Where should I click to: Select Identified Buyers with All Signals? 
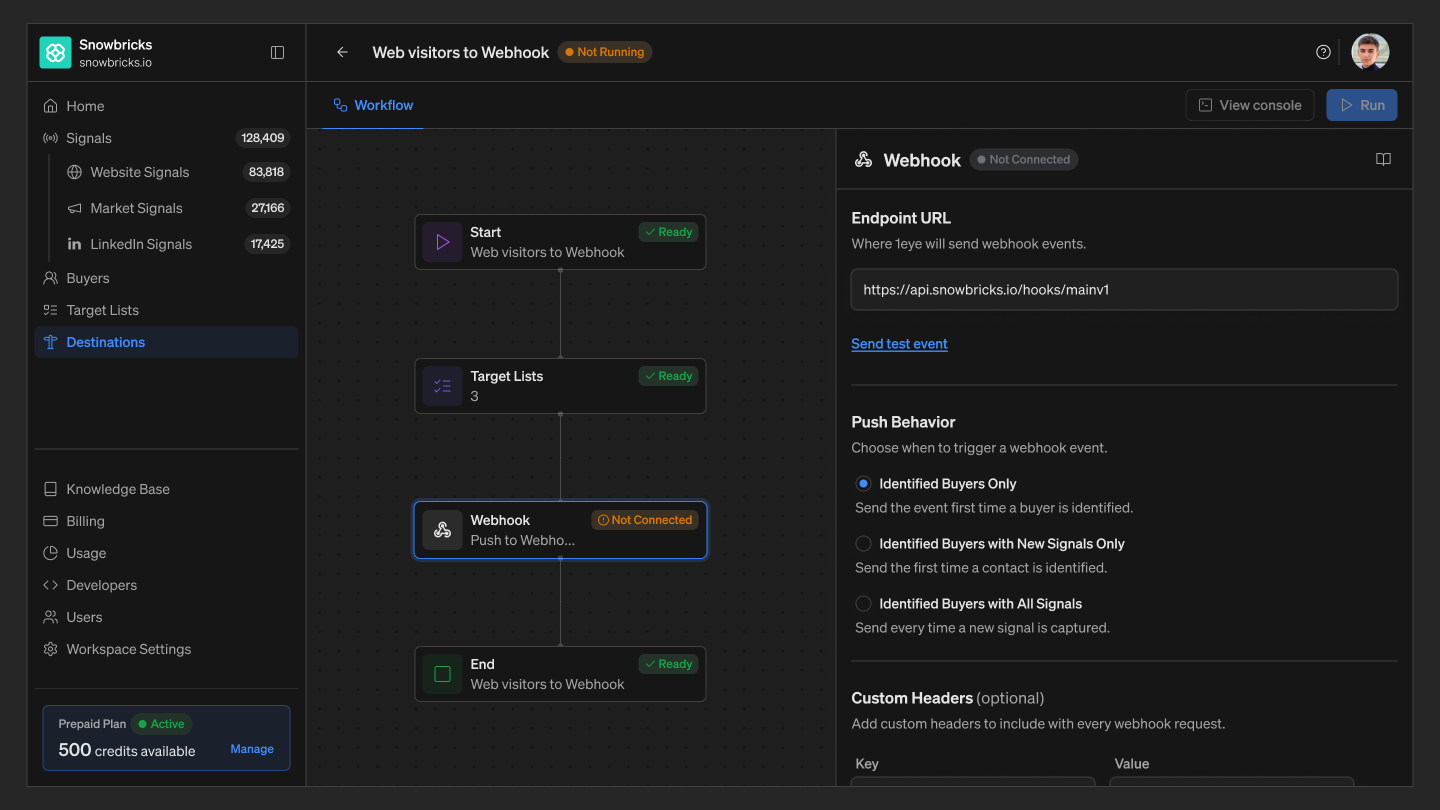863,604
